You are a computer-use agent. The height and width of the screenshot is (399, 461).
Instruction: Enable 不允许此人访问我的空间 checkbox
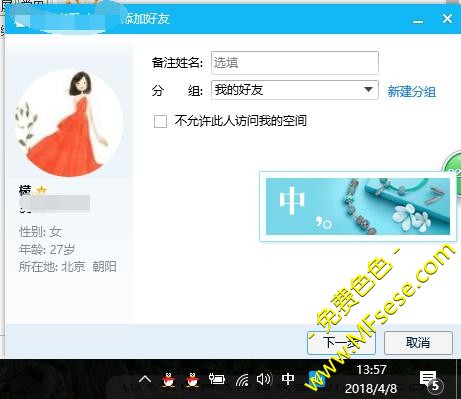coord(160,121)
